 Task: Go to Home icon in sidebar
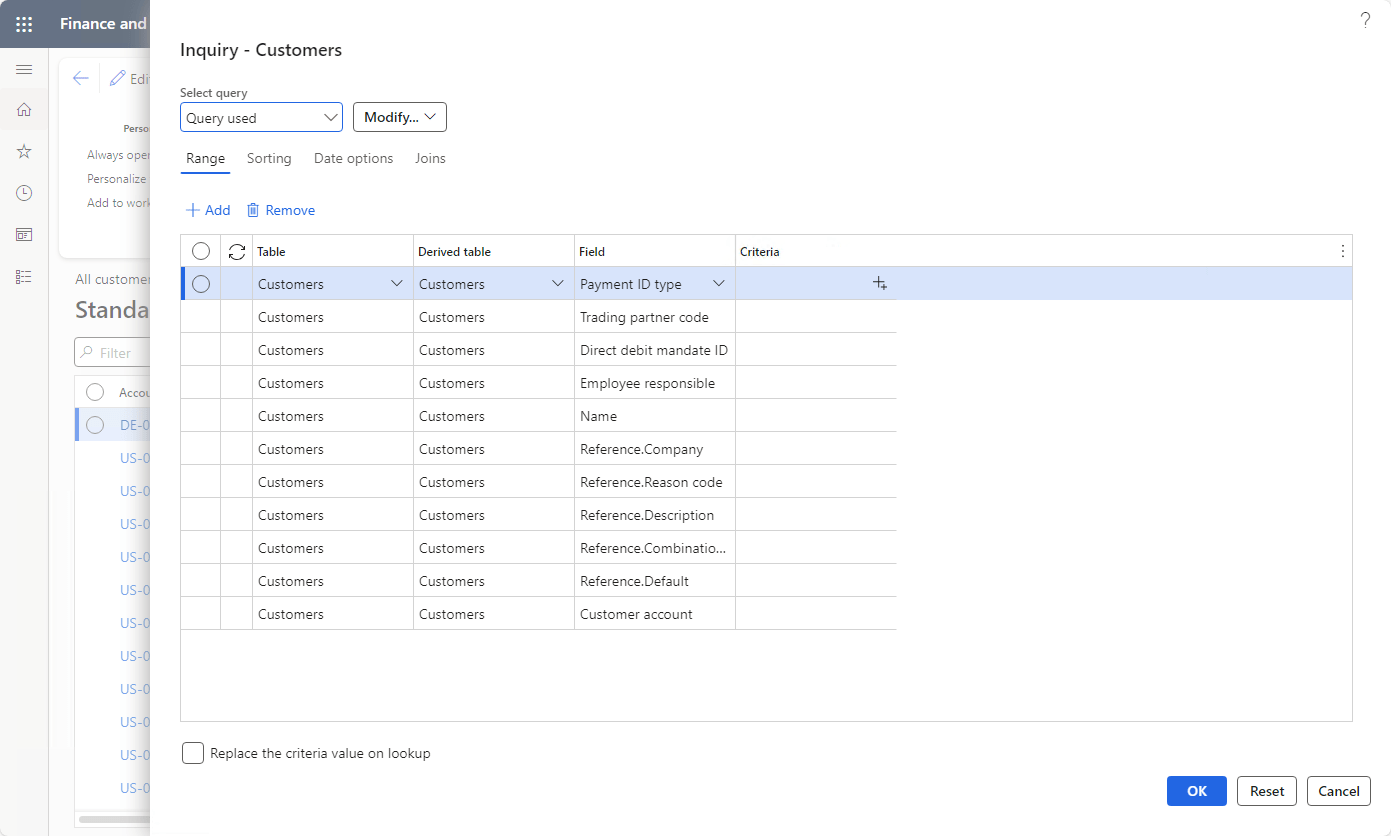(24, 110)
